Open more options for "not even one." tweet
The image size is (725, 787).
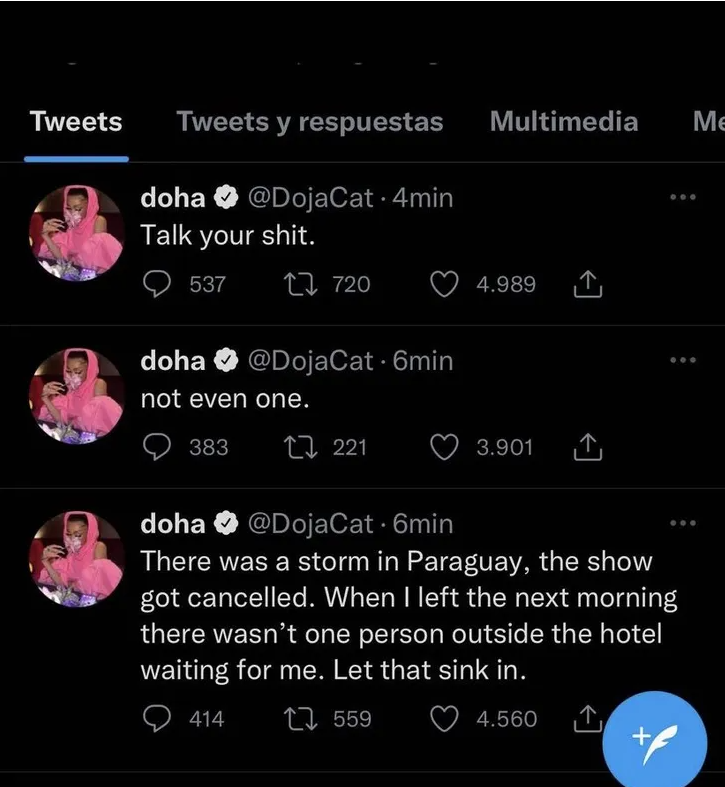682,360
